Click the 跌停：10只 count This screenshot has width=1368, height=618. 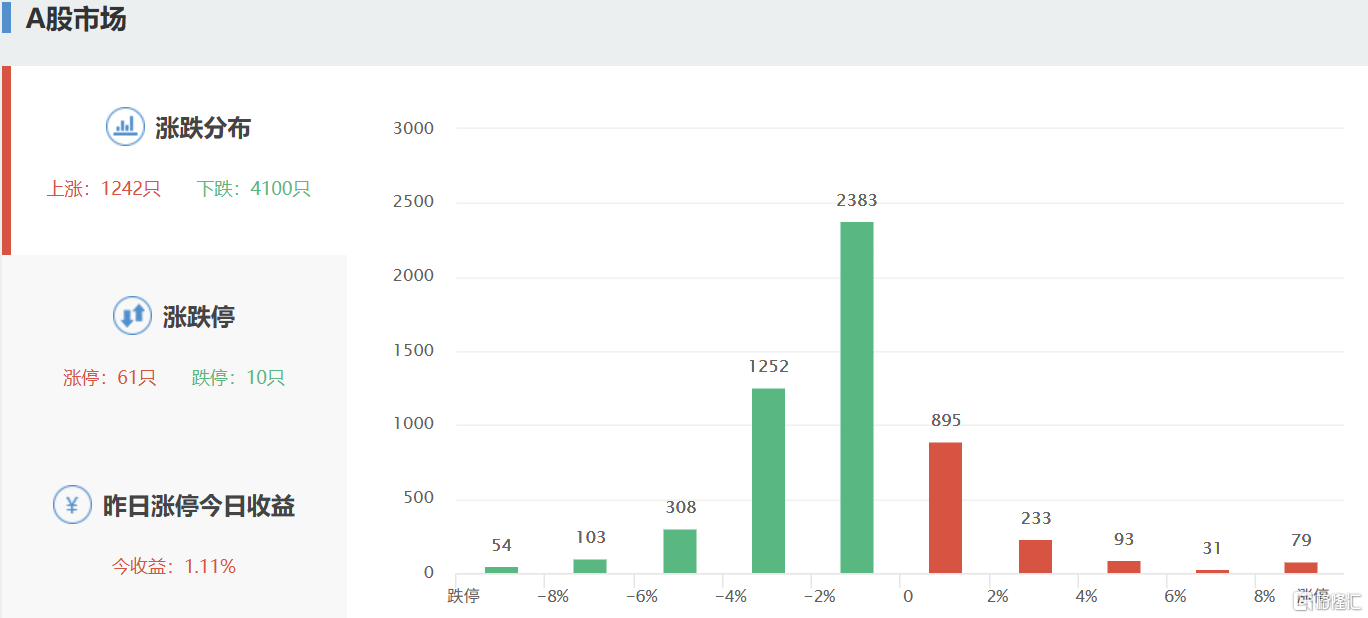[x=238, y=378]
